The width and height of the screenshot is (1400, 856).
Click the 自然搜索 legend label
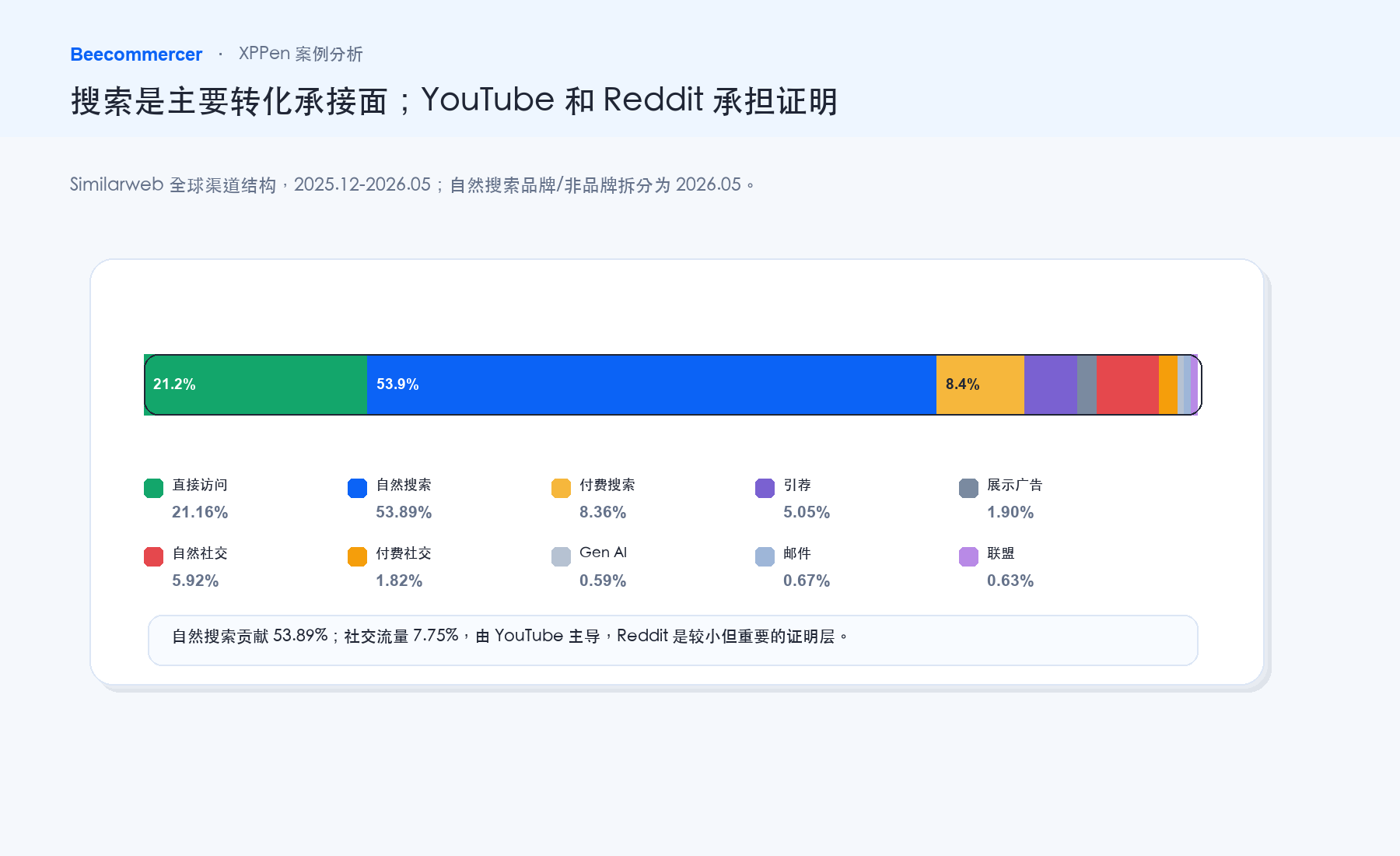(404, 485)
